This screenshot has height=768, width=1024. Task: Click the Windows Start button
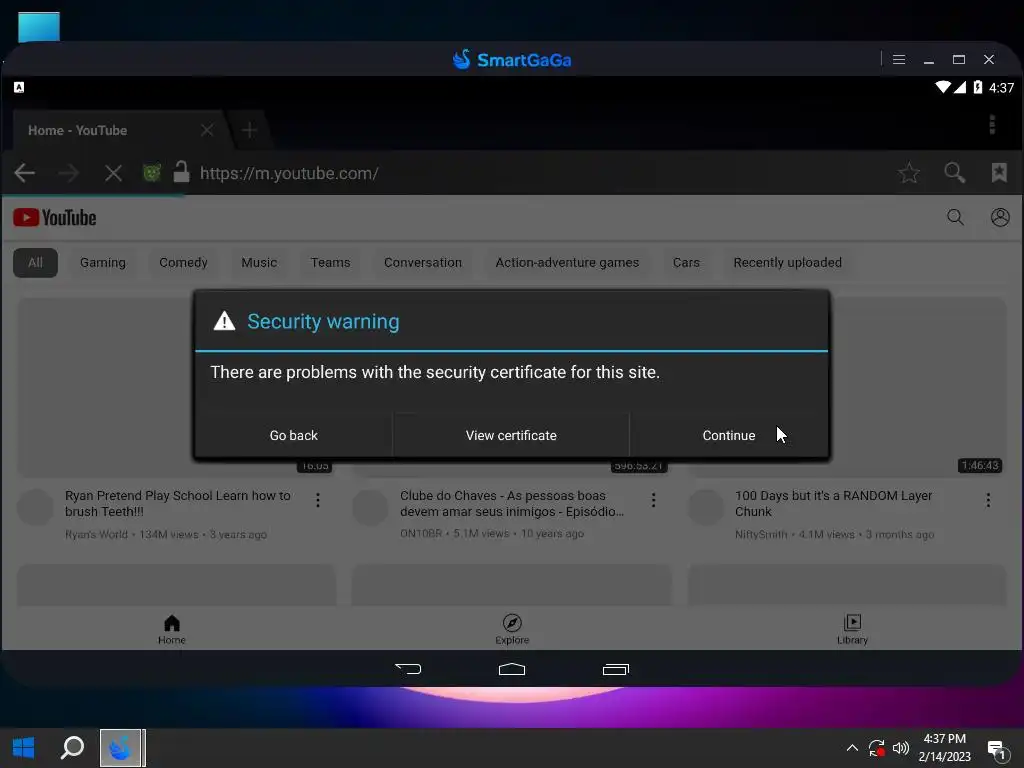point(24,748)
